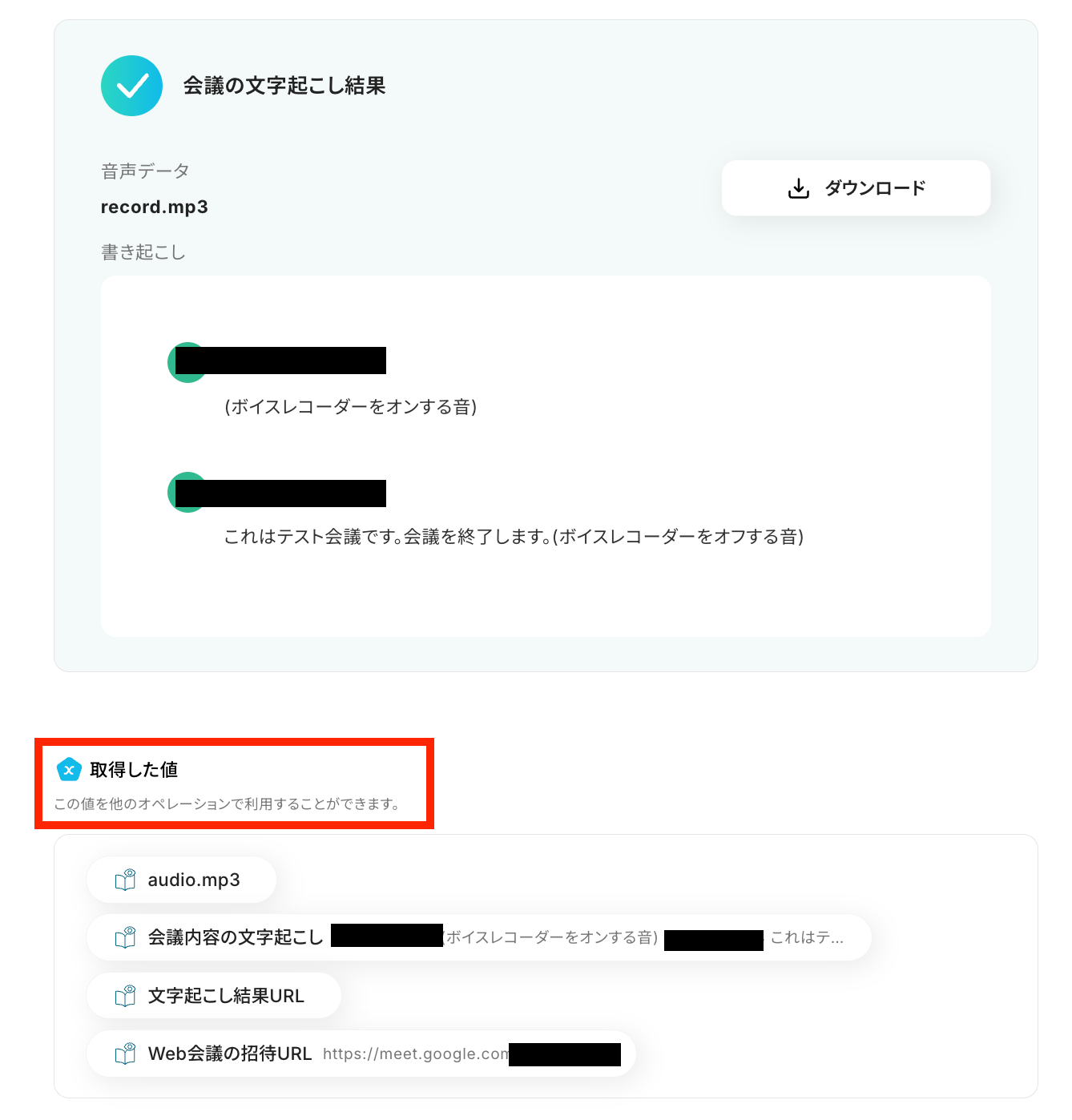Click the ダウンロード button
This screenshot has width=1072, height=1120.
856,188
